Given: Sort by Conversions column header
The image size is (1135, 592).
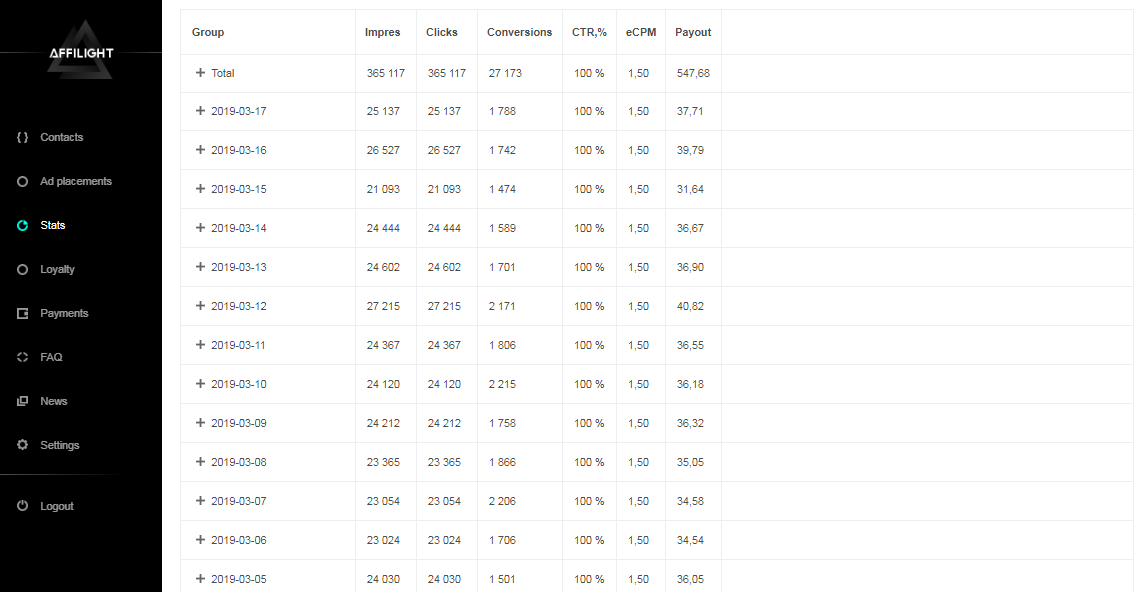Looking at the screenshot, I should (x=519, y=32).
